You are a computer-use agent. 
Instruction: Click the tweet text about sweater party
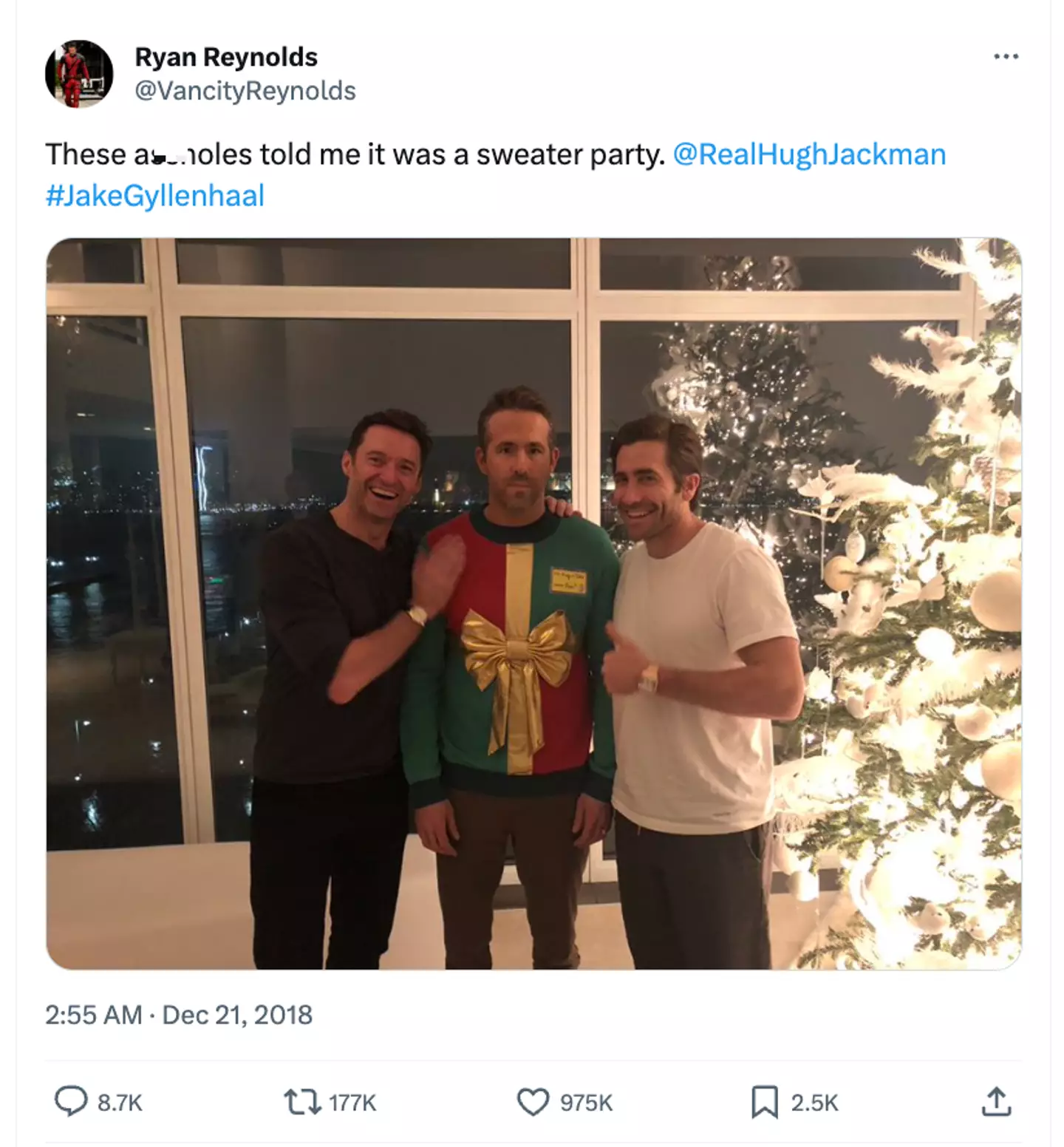pyautogui.click(x=355, y=154)
